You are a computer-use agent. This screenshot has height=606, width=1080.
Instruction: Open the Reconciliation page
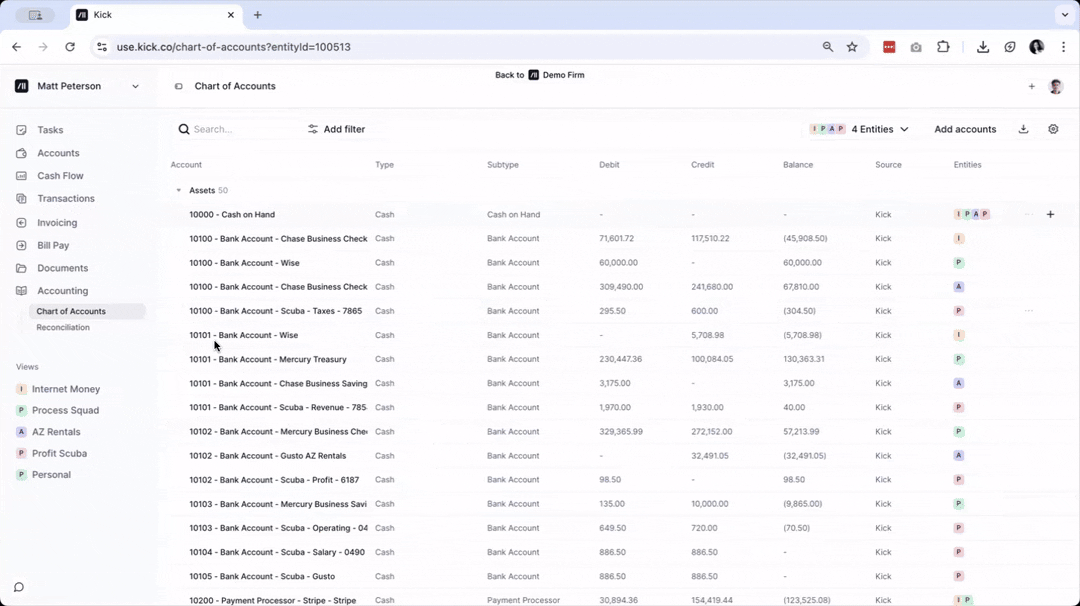click(63, 327)
